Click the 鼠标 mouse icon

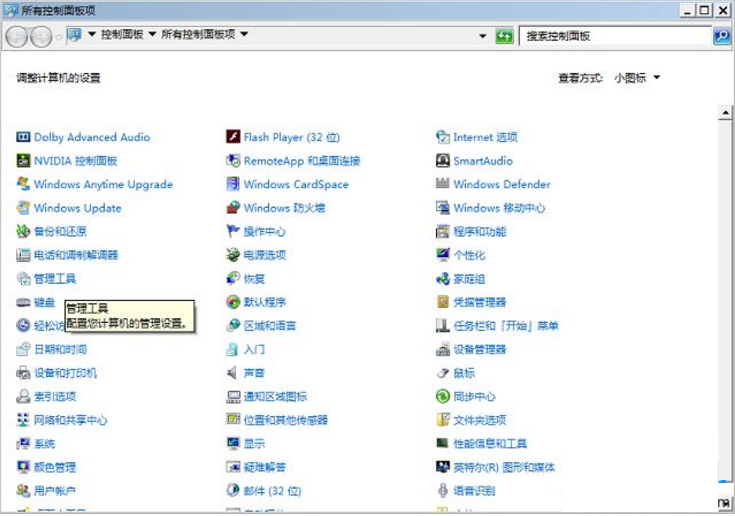click(442, 373)
